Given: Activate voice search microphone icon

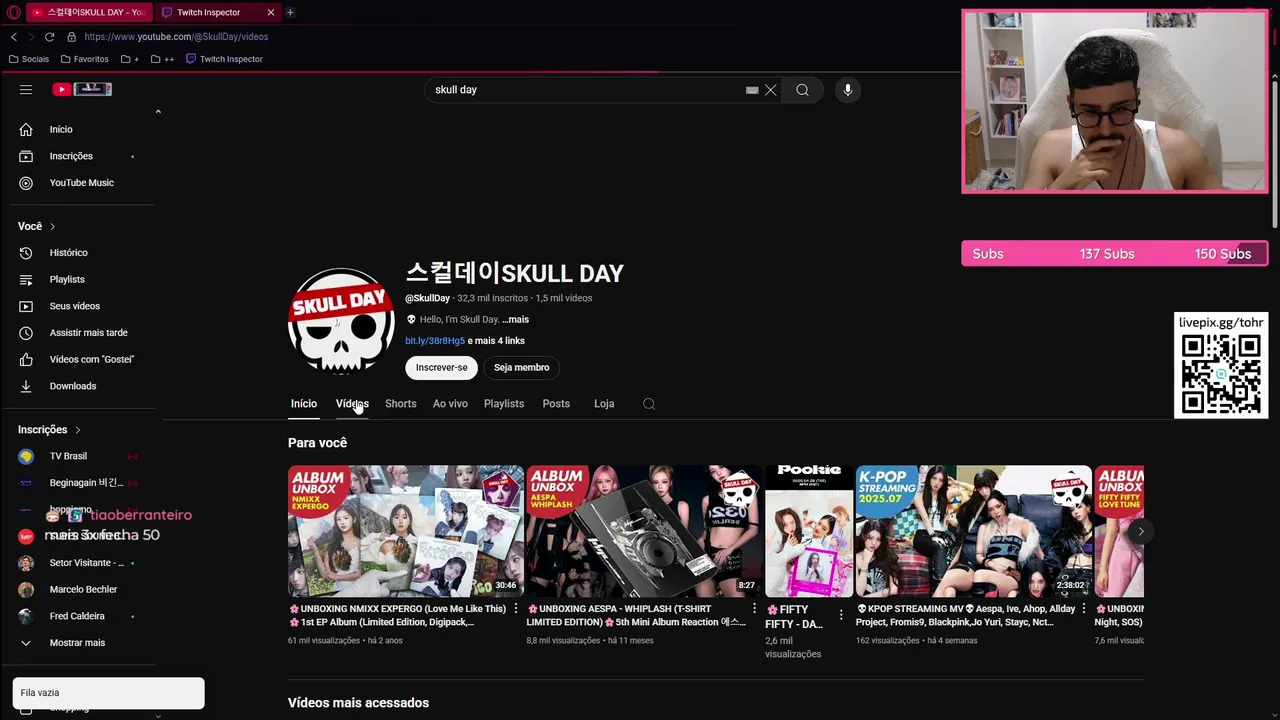Looking at the screenshot, I should pyautogui.click(x=847, y=90).
